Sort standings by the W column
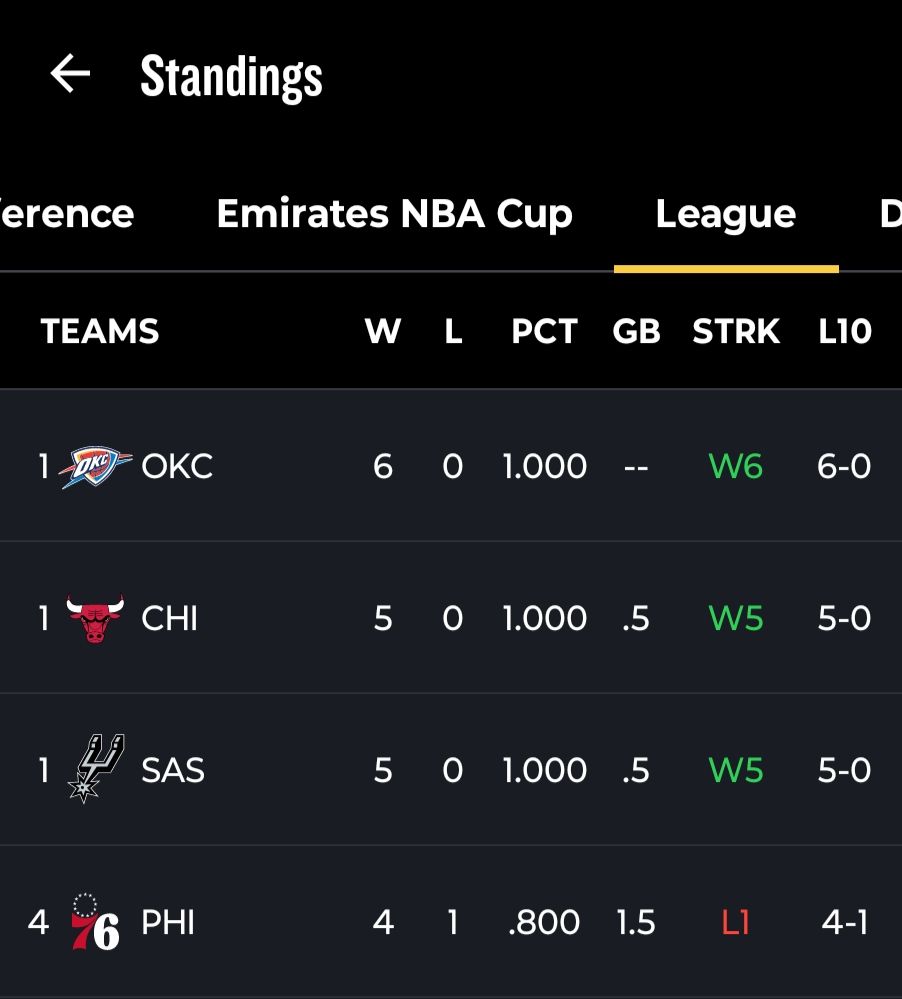Image resolution: width=902 pixels, height=999 pixels. pos(383,331)
